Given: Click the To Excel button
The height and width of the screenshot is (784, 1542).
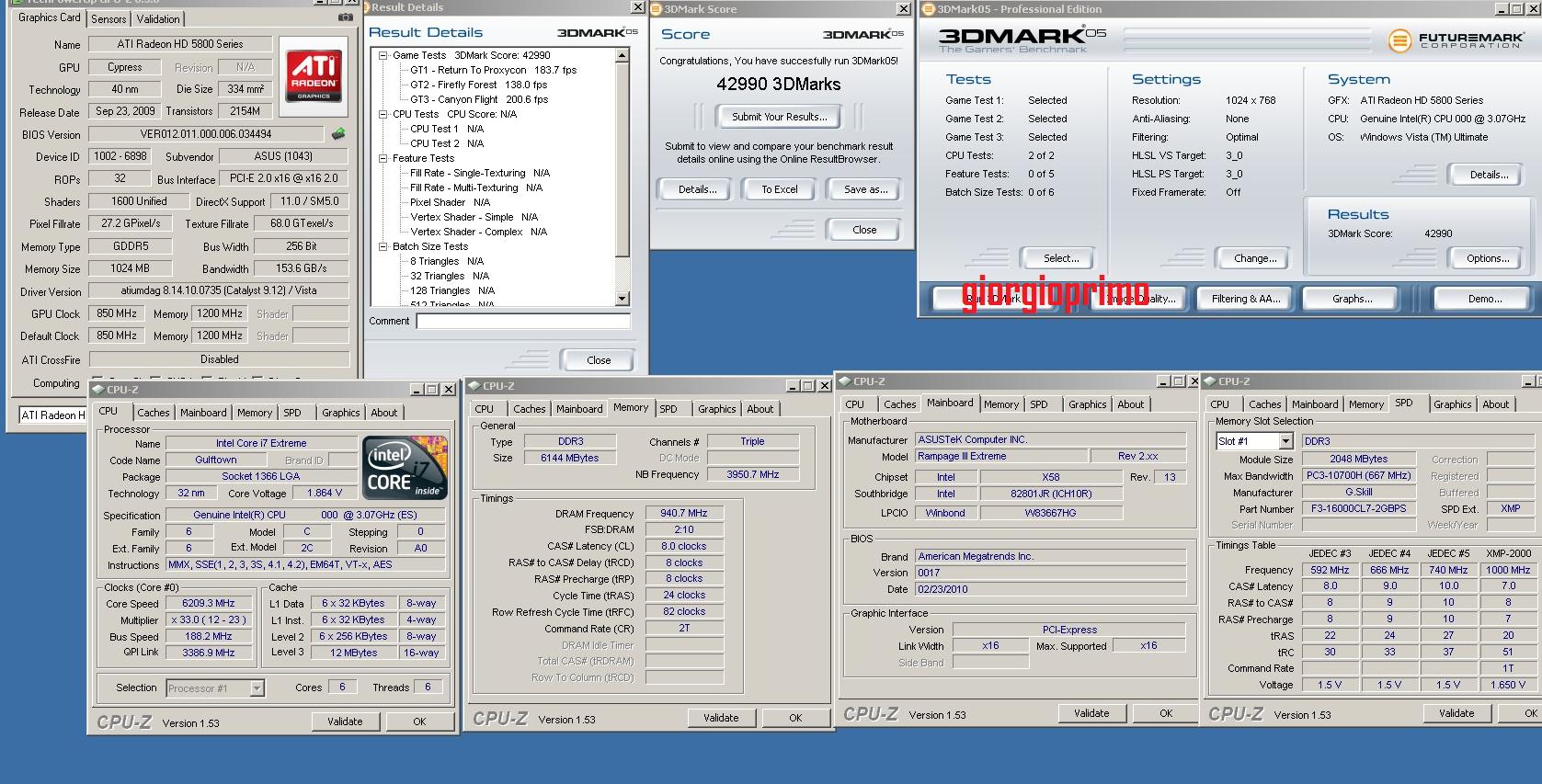Looking at the screenshot, I should pos(780,189).
